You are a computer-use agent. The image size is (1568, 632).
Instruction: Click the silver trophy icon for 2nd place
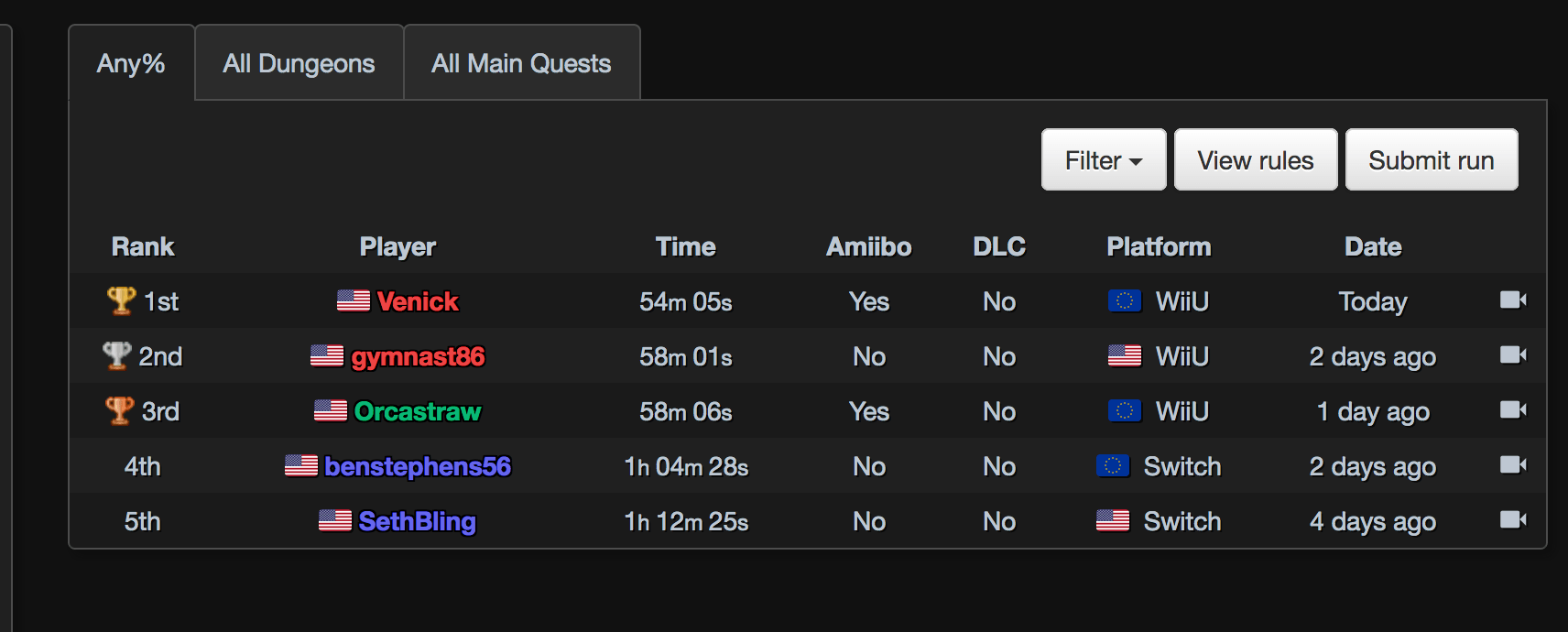[x=116, y=355]
